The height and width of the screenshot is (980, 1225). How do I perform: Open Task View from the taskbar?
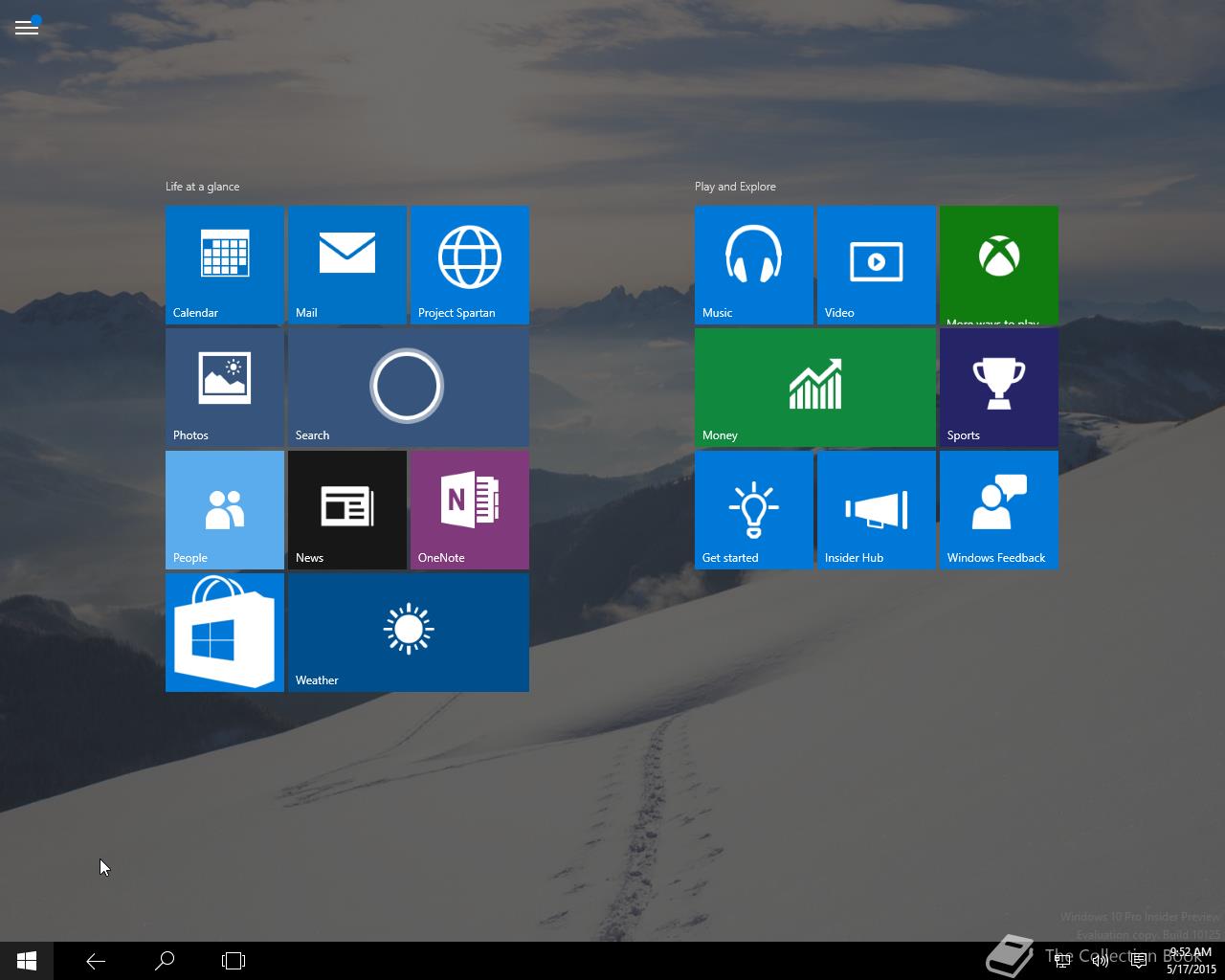[x=234, y=961]
